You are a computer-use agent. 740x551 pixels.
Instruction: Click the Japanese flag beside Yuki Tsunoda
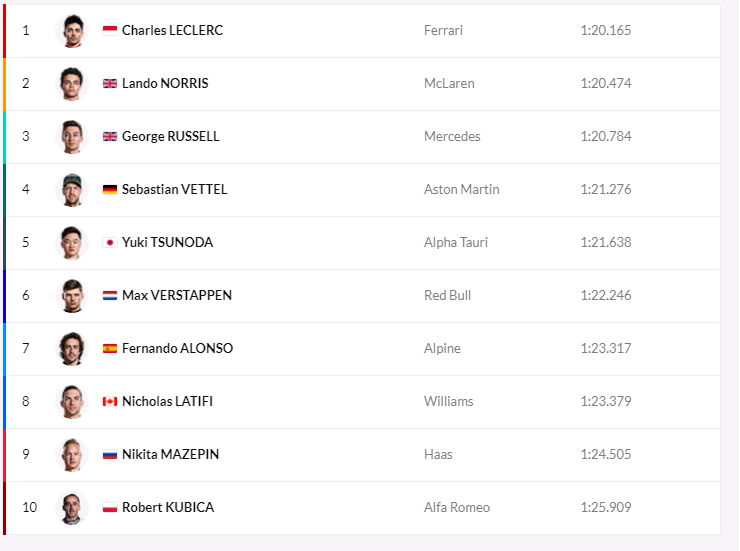[x=109, y=242]
